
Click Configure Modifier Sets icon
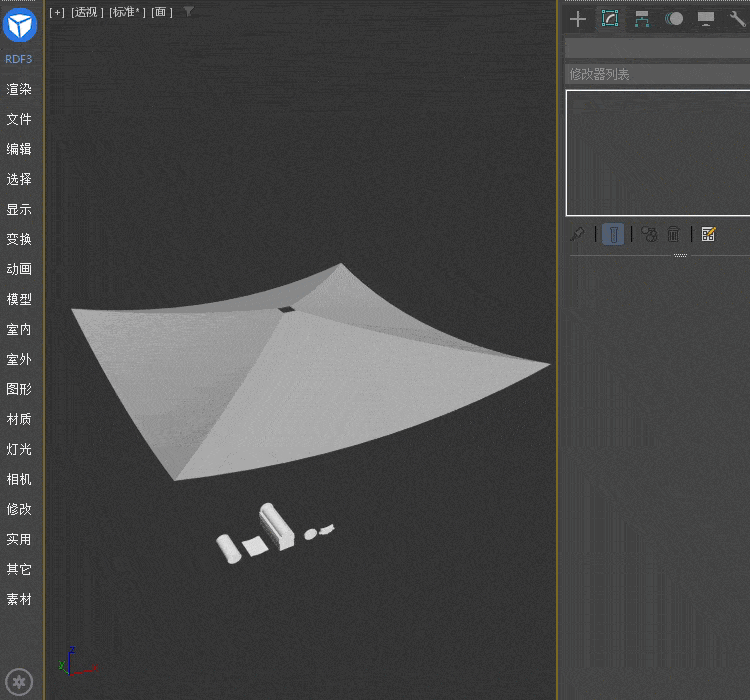(708, 234)
